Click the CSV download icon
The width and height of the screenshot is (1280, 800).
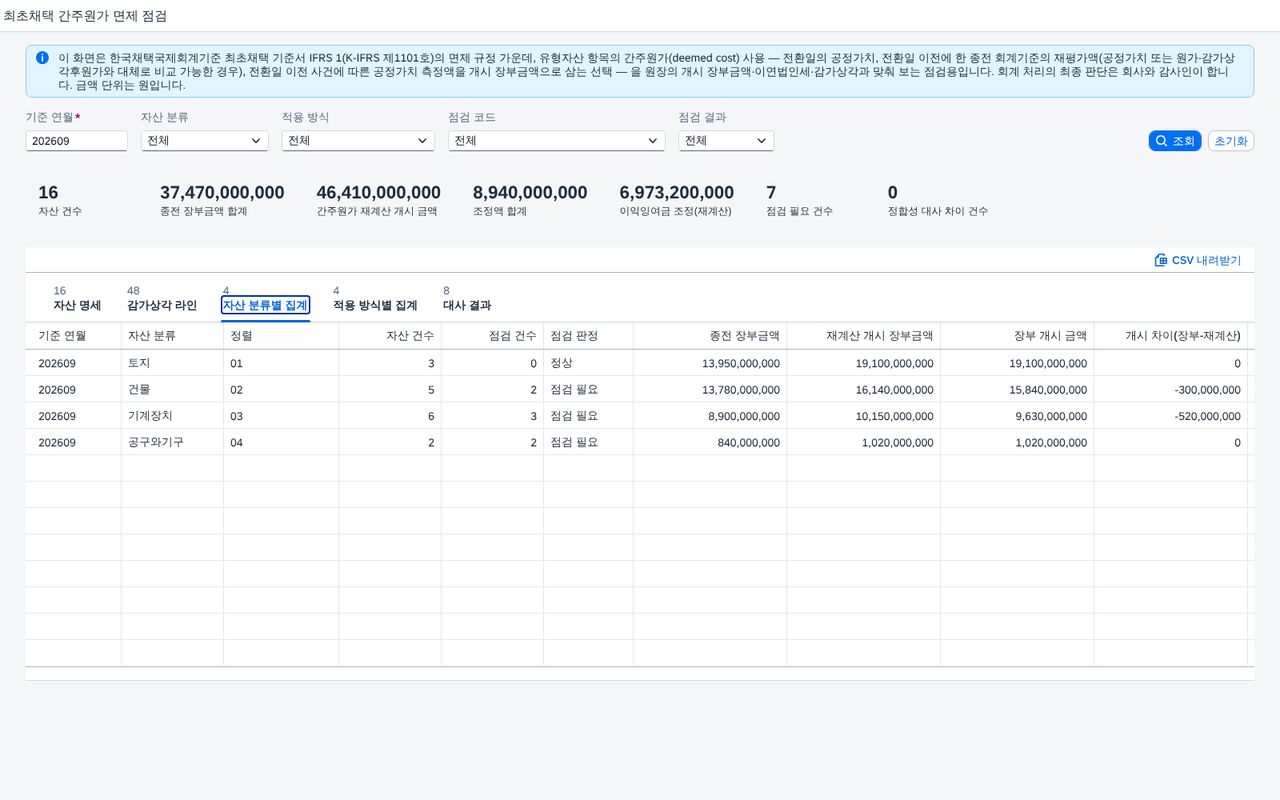click(x=1161, y=260)
